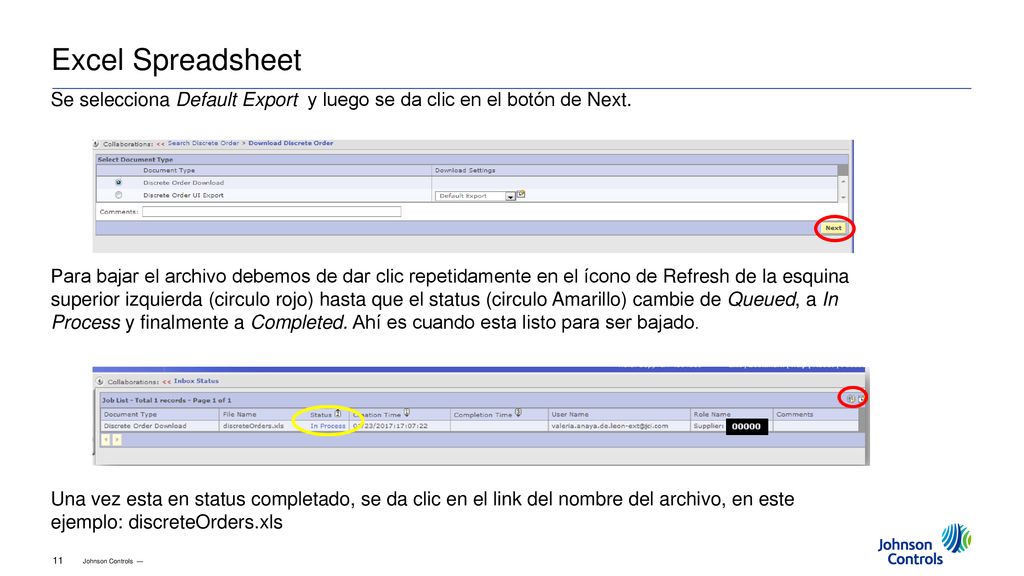This screenshot has height=576, width=1024.
Task: Click the Download Discrete Order breadcrumb
Action: [x=291, y=143]
